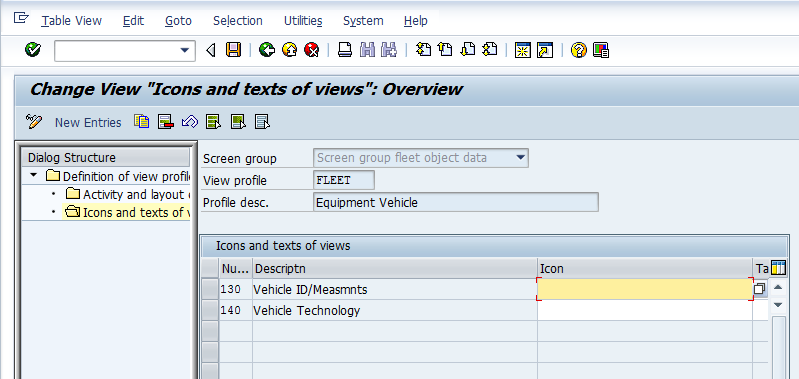The image size is (799, 379).
Task: Go to Last Page icon
Action: (x=489, y=50)
